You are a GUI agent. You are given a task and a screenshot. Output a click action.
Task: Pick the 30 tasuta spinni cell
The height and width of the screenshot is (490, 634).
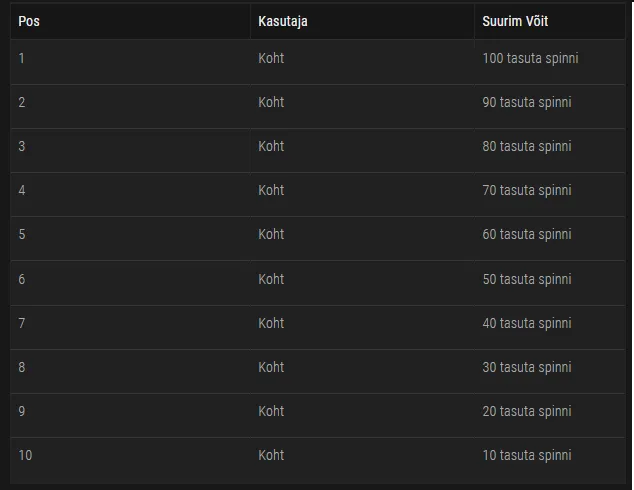527,367
